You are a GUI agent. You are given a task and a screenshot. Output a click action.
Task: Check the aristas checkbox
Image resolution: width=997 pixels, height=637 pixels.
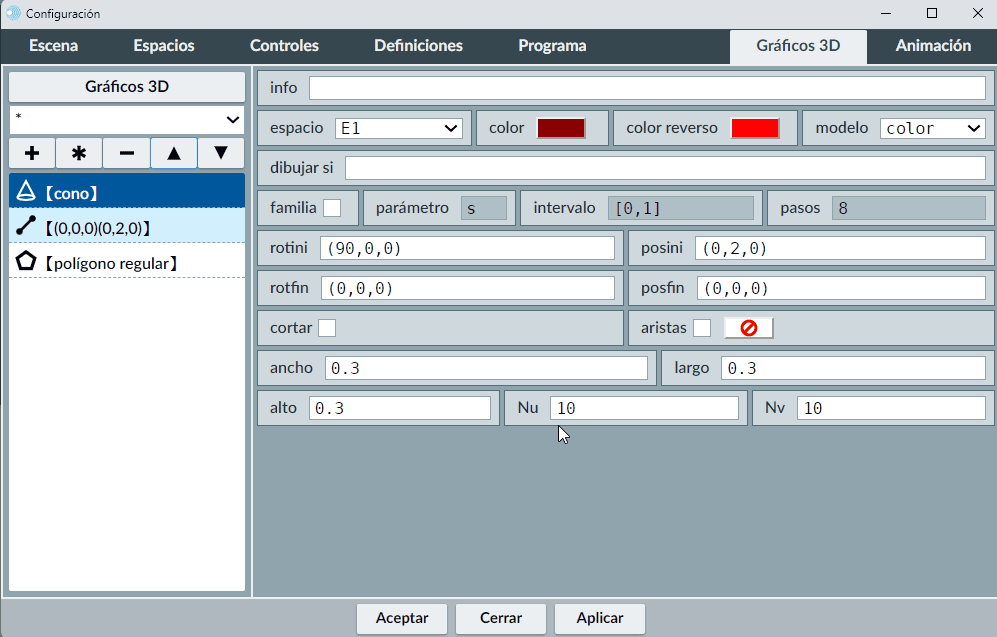click(702, 328)
